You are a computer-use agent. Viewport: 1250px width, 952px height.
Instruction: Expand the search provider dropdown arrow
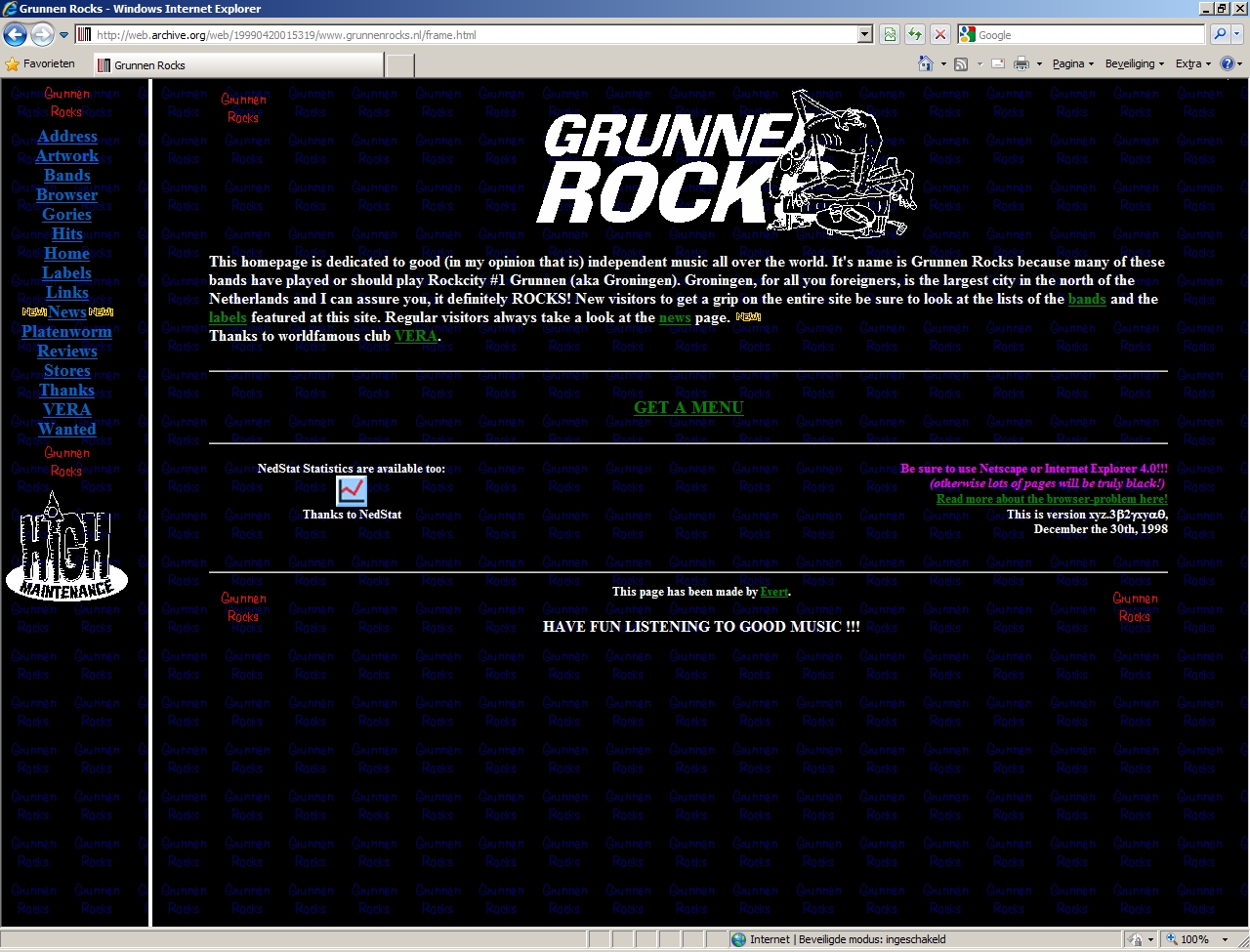click(1237, 35)
